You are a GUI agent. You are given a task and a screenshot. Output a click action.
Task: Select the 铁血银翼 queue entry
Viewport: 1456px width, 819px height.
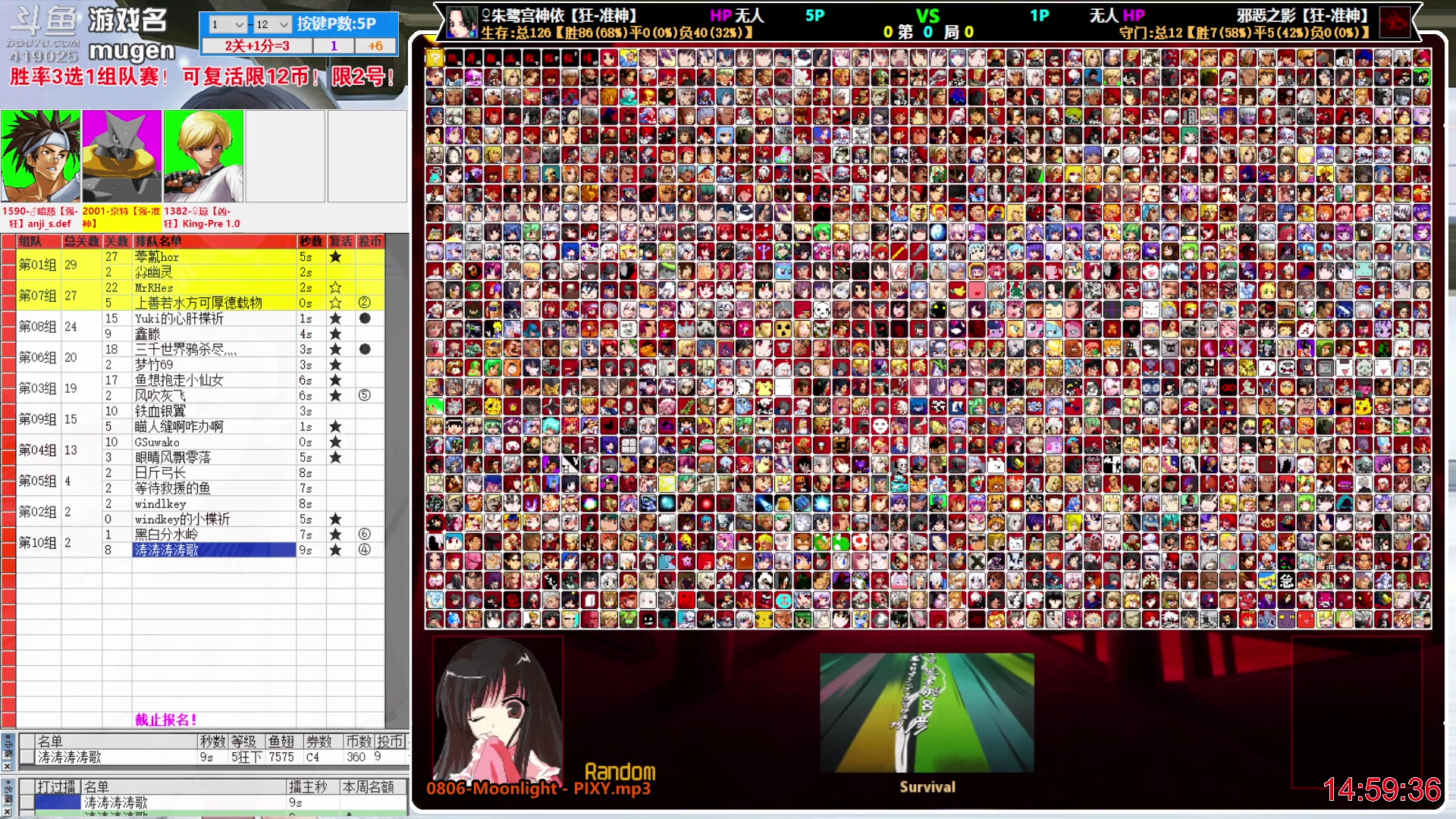[x=214, y=411]
